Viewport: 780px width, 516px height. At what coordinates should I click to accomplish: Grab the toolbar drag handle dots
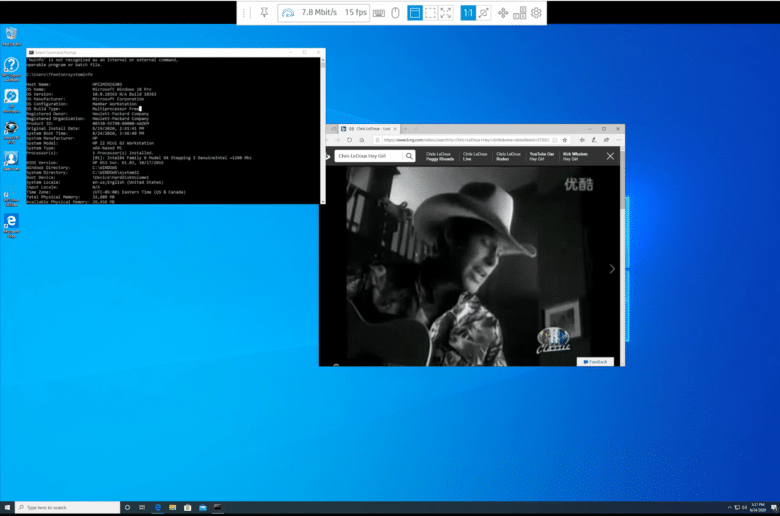tap(244, 13)
